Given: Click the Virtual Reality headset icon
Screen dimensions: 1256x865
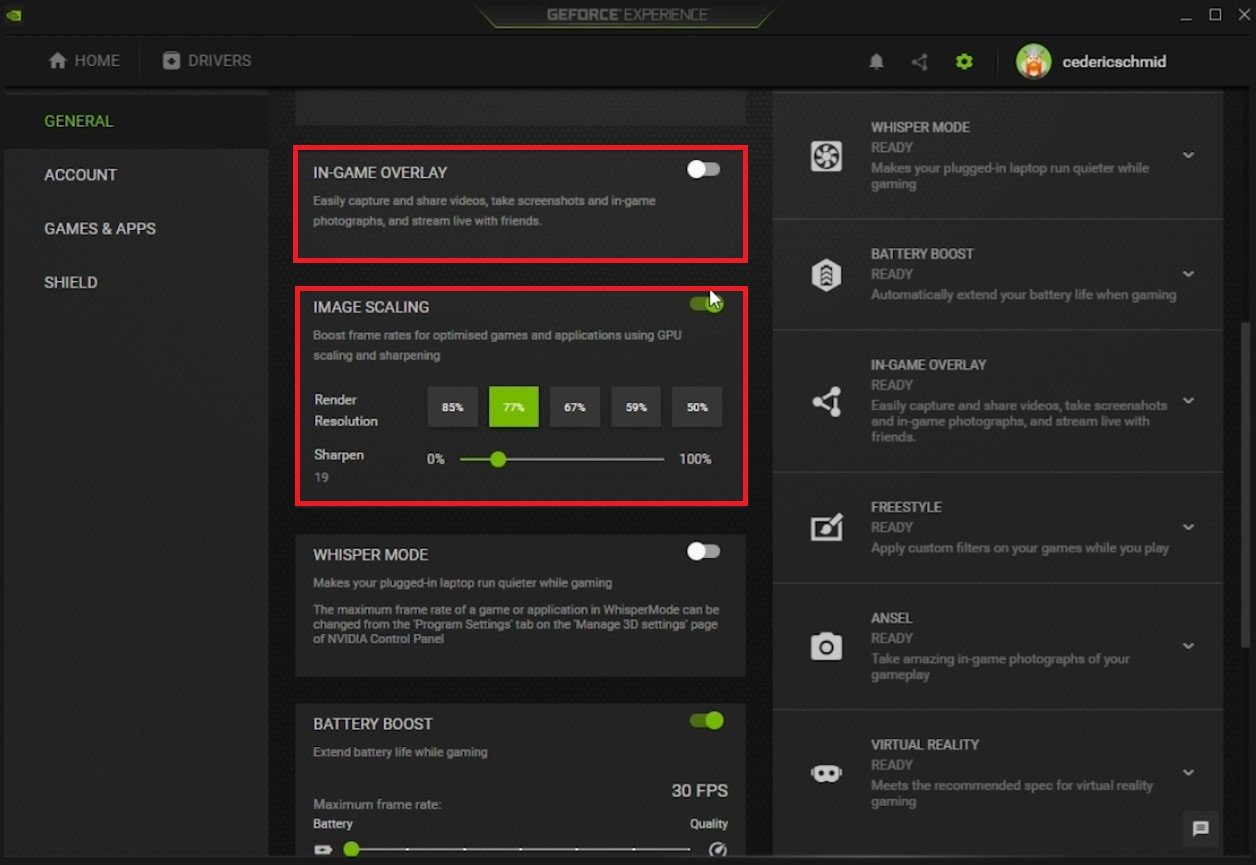Looking at the screenshot, I should [826, 773].
